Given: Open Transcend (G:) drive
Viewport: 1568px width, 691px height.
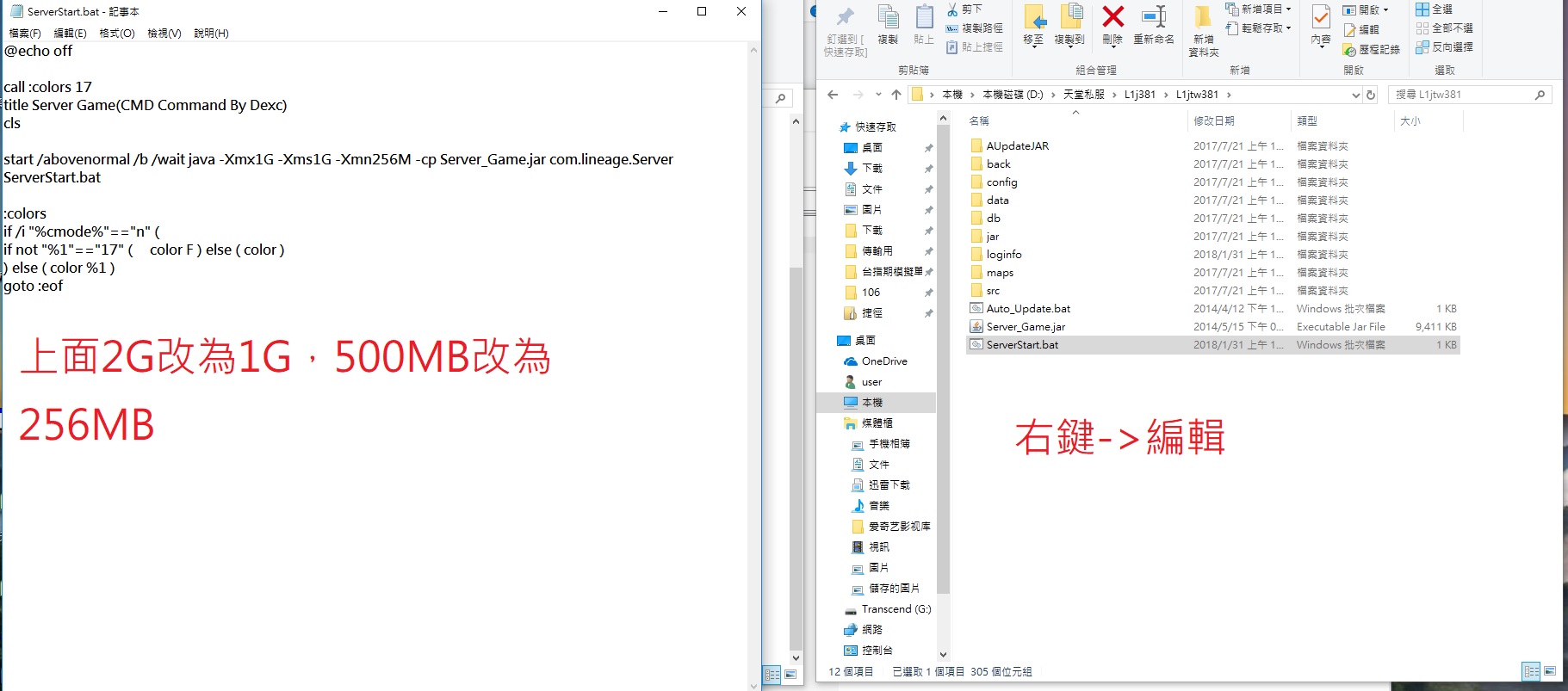Looking at the screenshot, I should pyautogui.click(x=896, y=609).
